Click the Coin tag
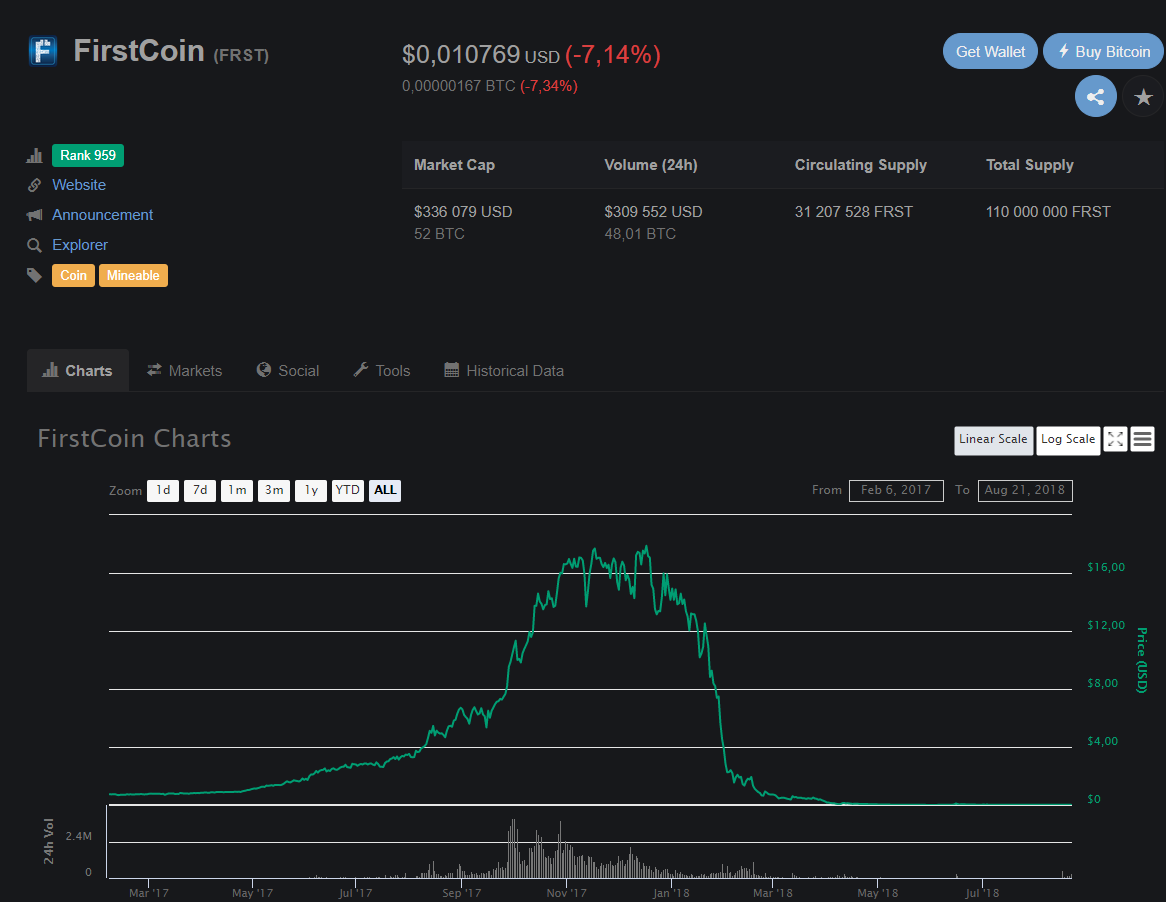Screen dimensions: 1166x902 click(74, 275)
